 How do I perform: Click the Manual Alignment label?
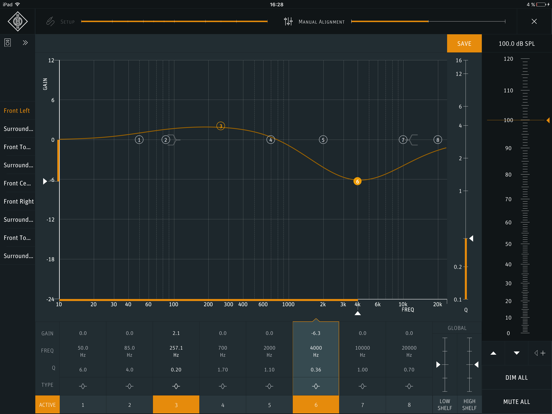click(x=321, y=22)
